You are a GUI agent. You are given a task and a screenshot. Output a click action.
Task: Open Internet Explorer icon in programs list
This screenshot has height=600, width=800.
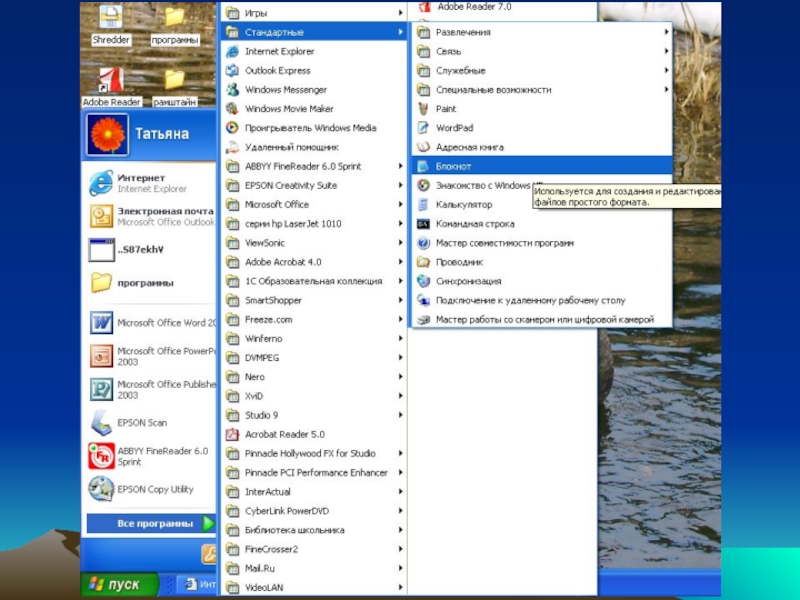[x=232, y=52]
